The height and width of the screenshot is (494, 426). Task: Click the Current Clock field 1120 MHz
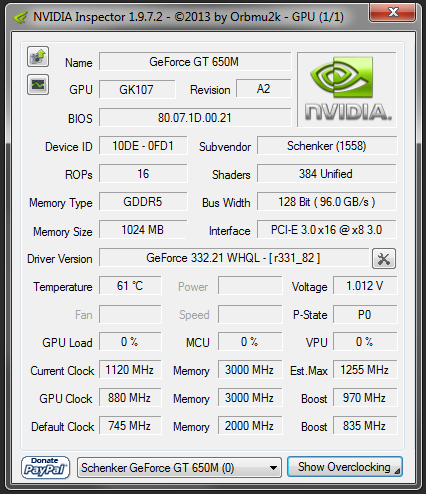click(x=130, y=370)
